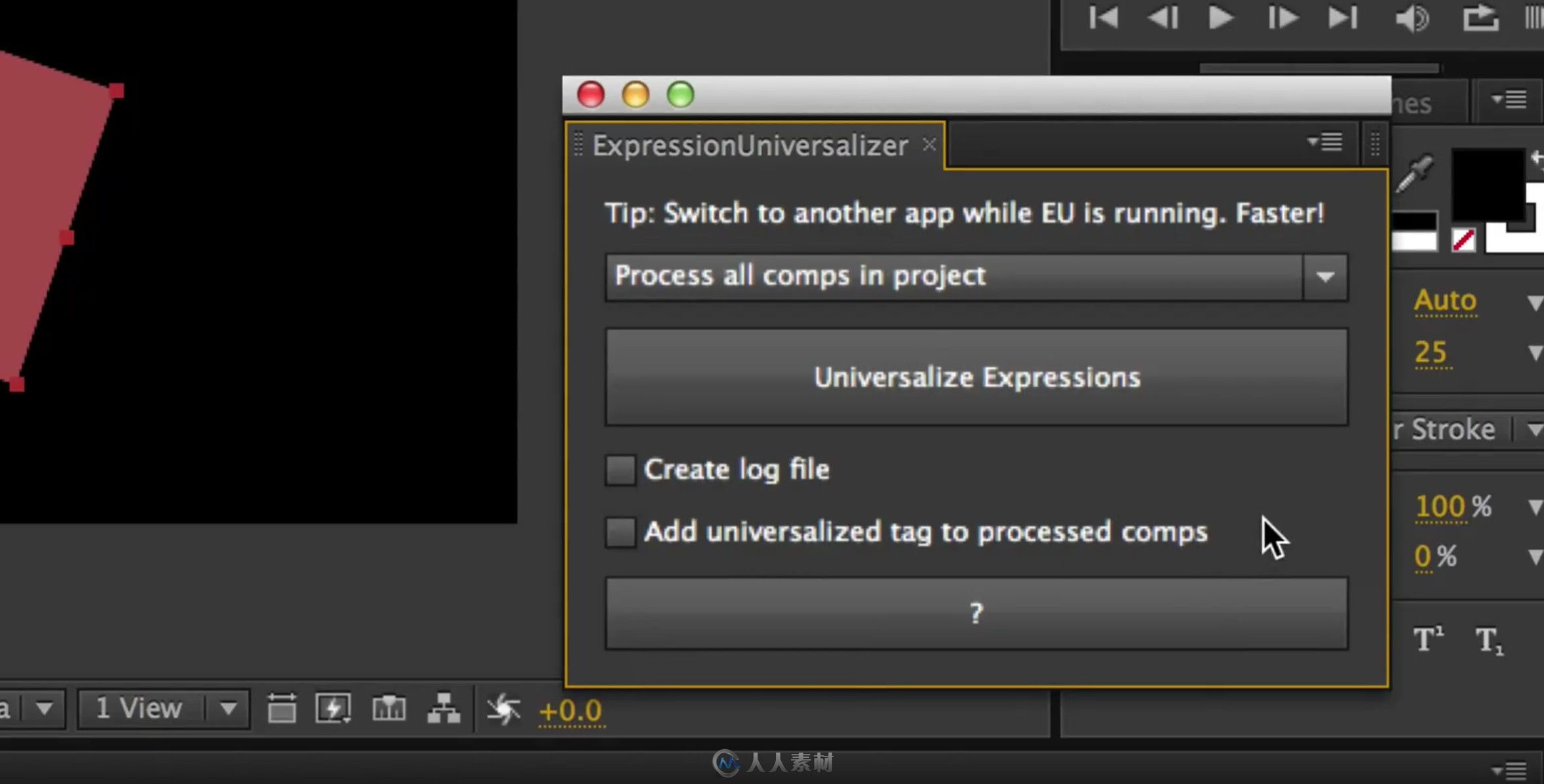Open the Character panel flyout menu
This screenshot has height=784, width=1544.
1510,100
